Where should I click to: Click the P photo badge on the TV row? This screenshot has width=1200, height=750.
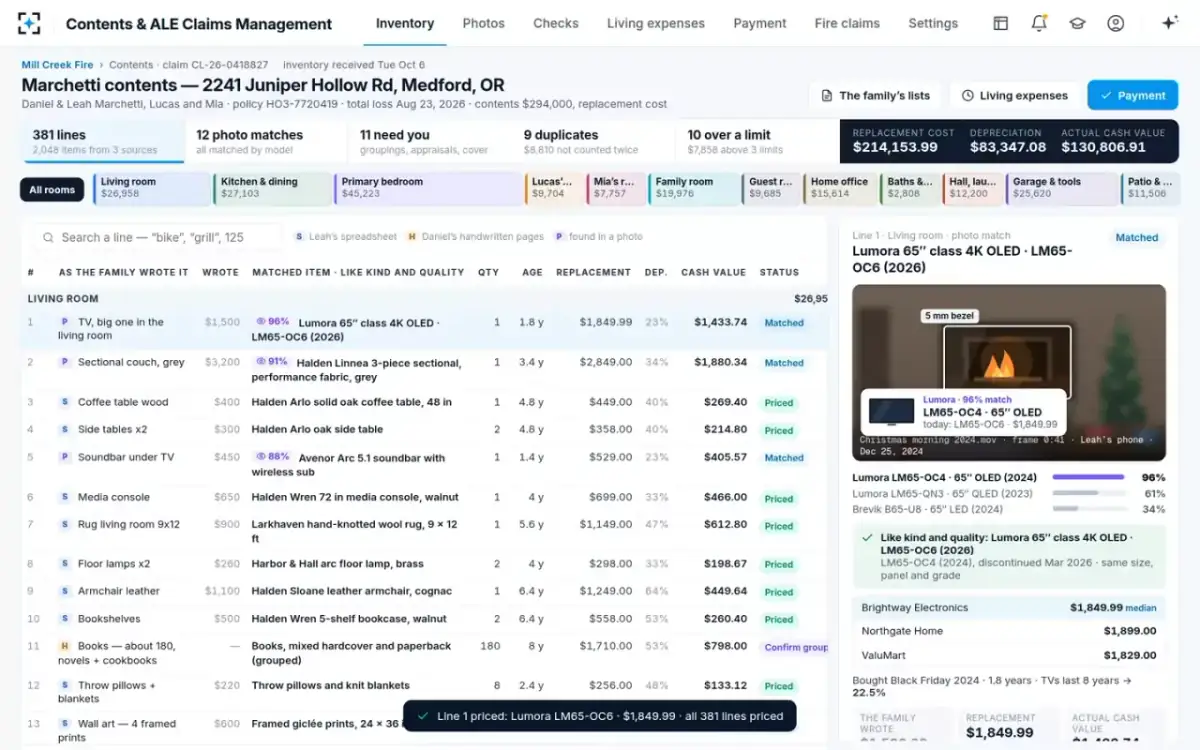(65, 322)
